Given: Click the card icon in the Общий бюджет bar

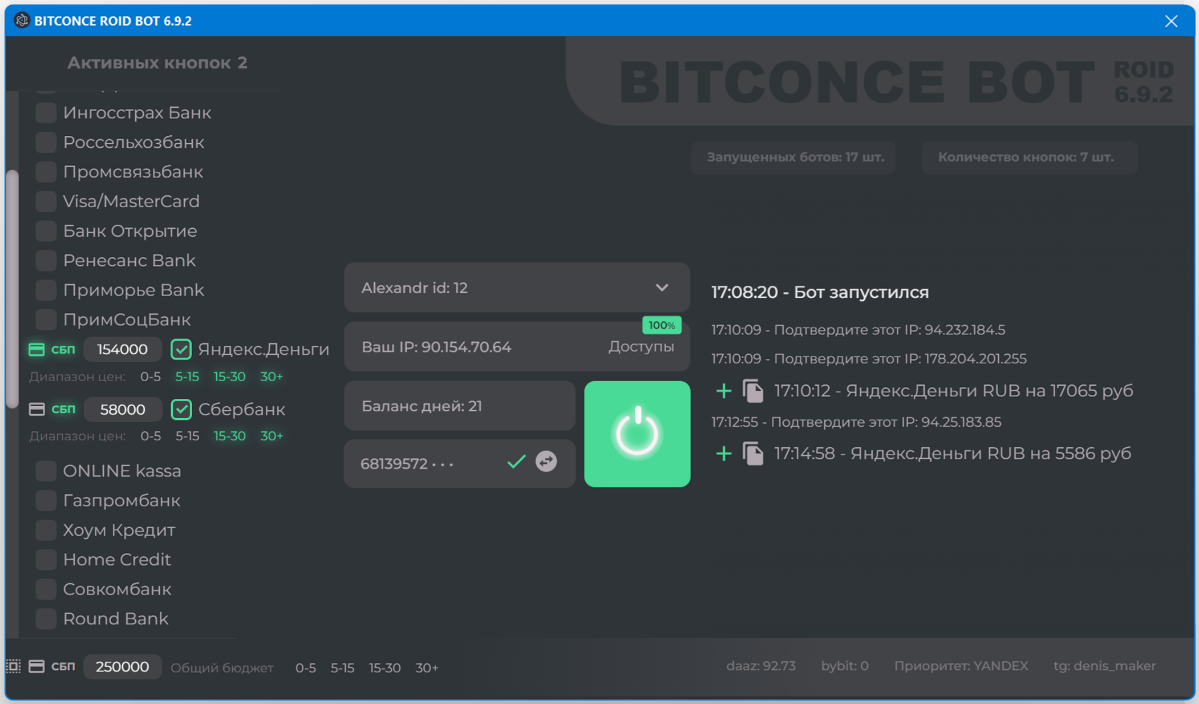Looking at the screenshot, I should pyautogui.click(x=37, y=667).
